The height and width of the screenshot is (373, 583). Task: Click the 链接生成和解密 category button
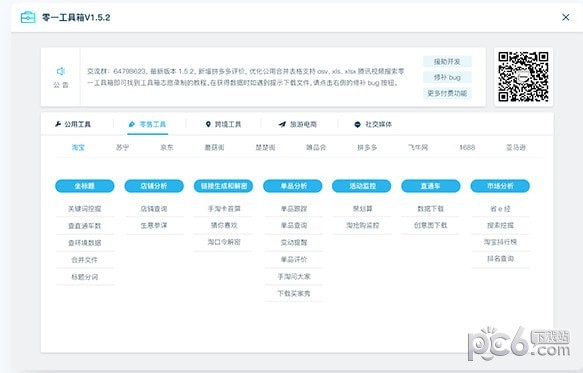tap(223, 186)
